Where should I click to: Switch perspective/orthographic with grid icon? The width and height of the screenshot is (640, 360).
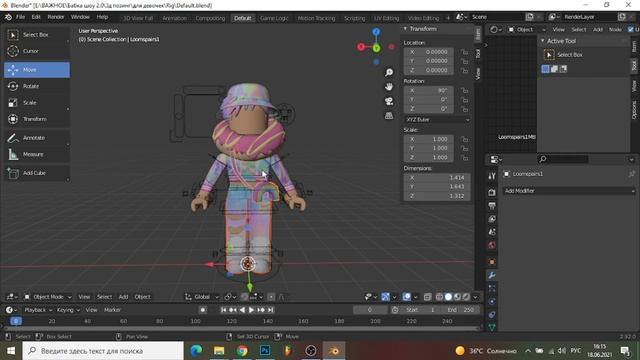tap(389, 116)
